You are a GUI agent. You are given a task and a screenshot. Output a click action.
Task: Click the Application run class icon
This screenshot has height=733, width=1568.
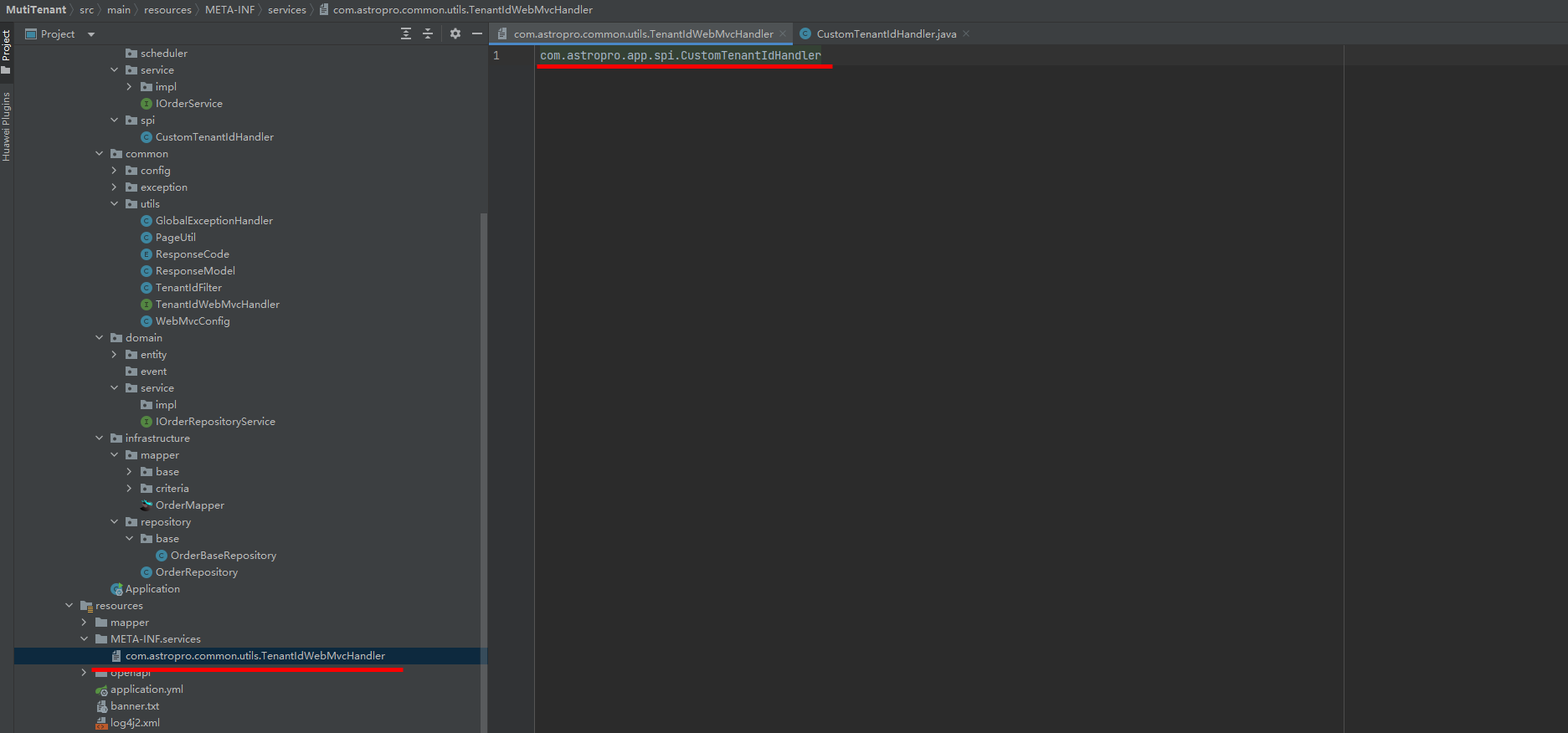pos(116,589)
